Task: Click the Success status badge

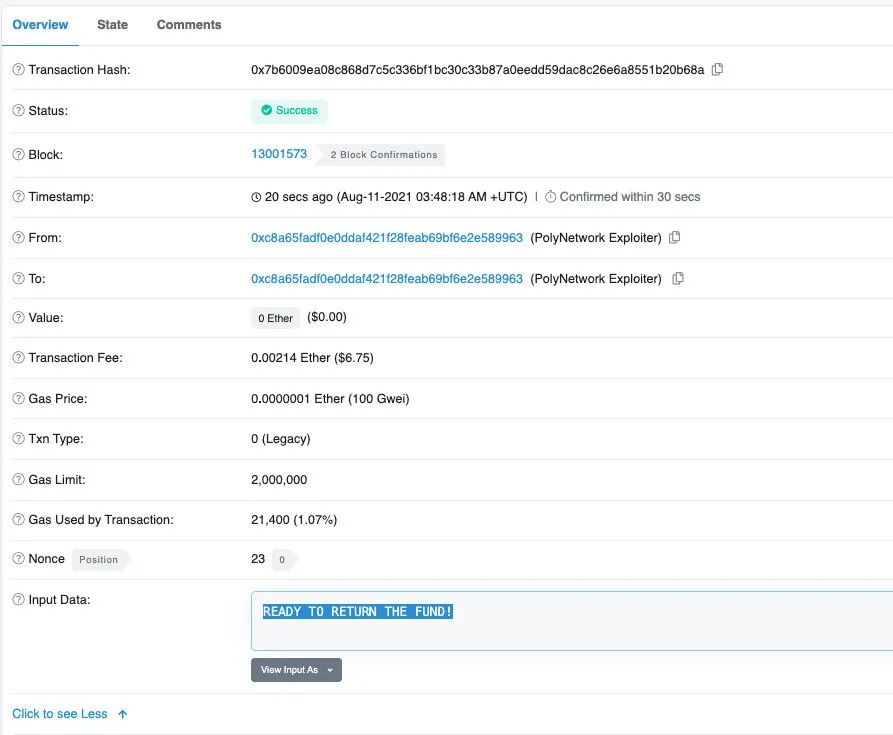Action: (x=289, y=110)
